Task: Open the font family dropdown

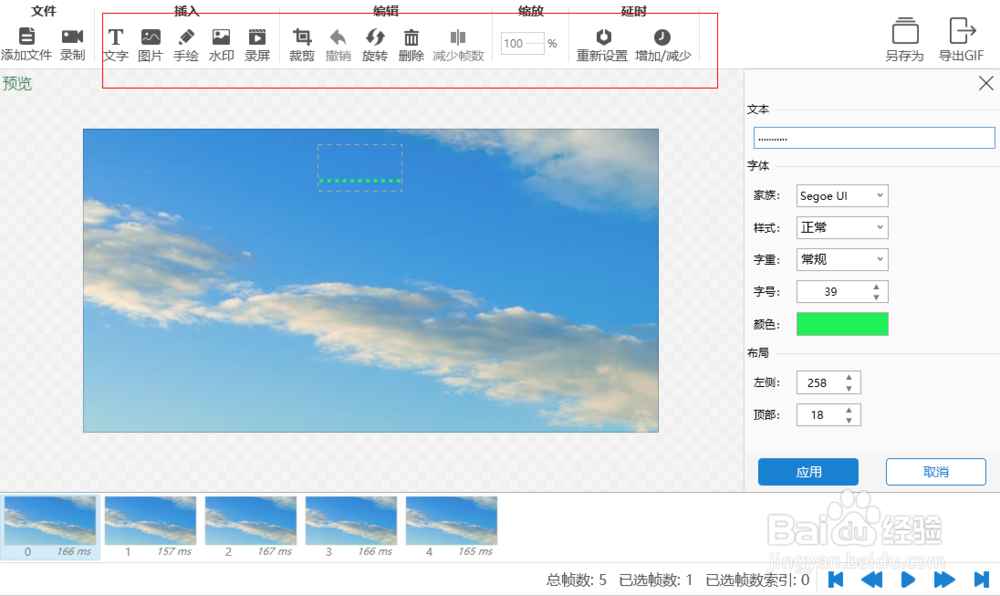Action: click(842, 196)
